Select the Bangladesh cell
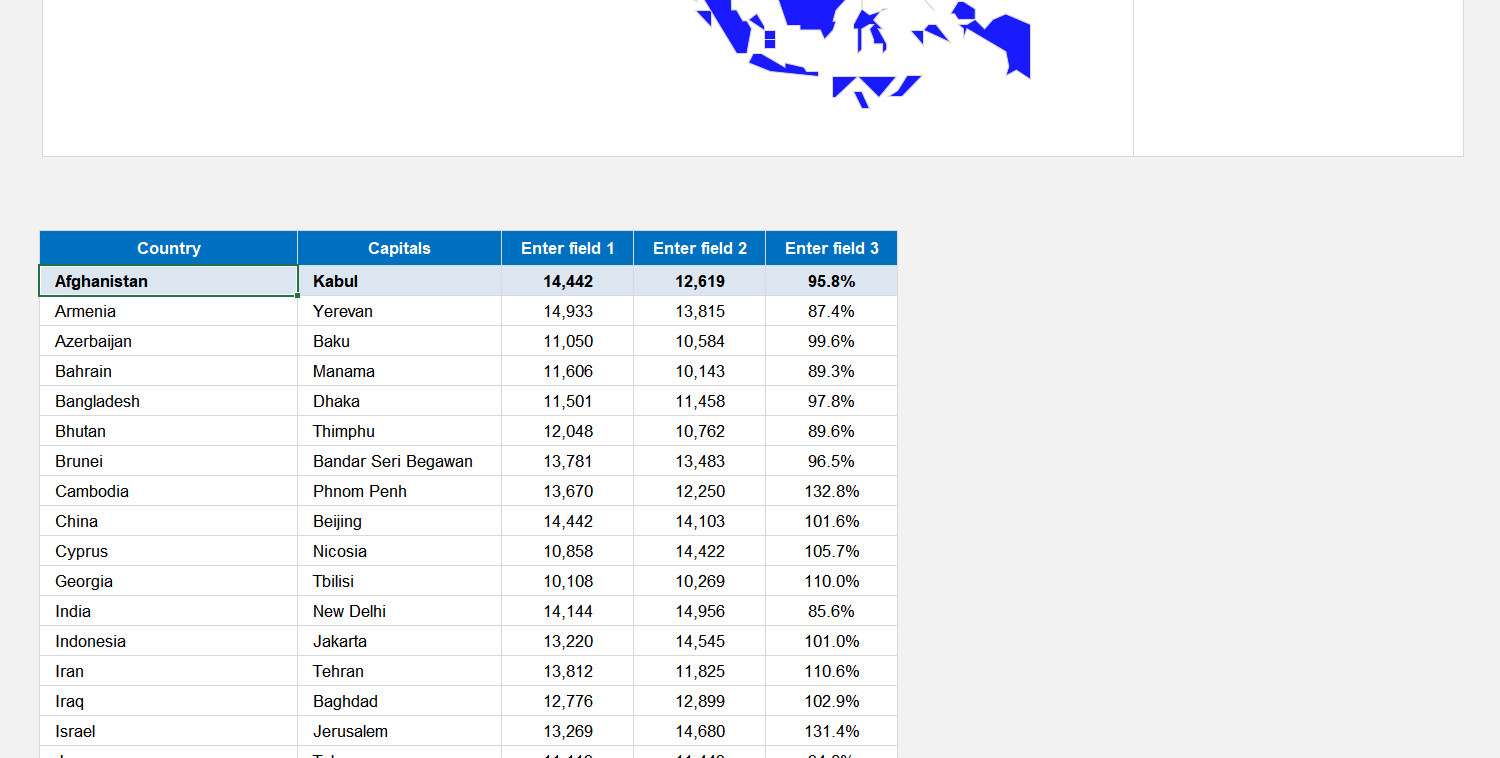This screenshot has width=1500, height=758. [x=168, y=401]
